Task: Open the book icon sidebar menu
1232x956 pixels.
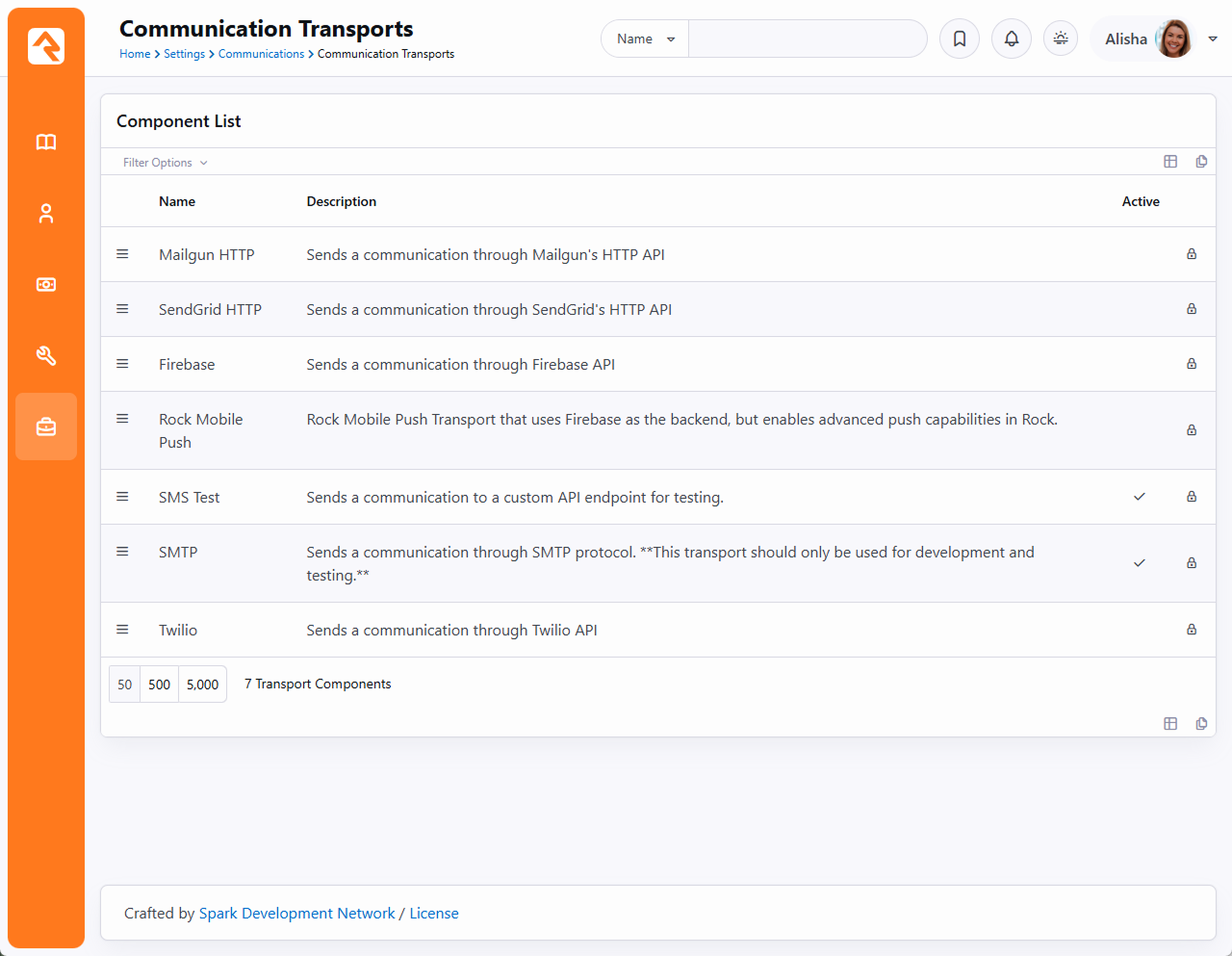Action: point(46,142)
